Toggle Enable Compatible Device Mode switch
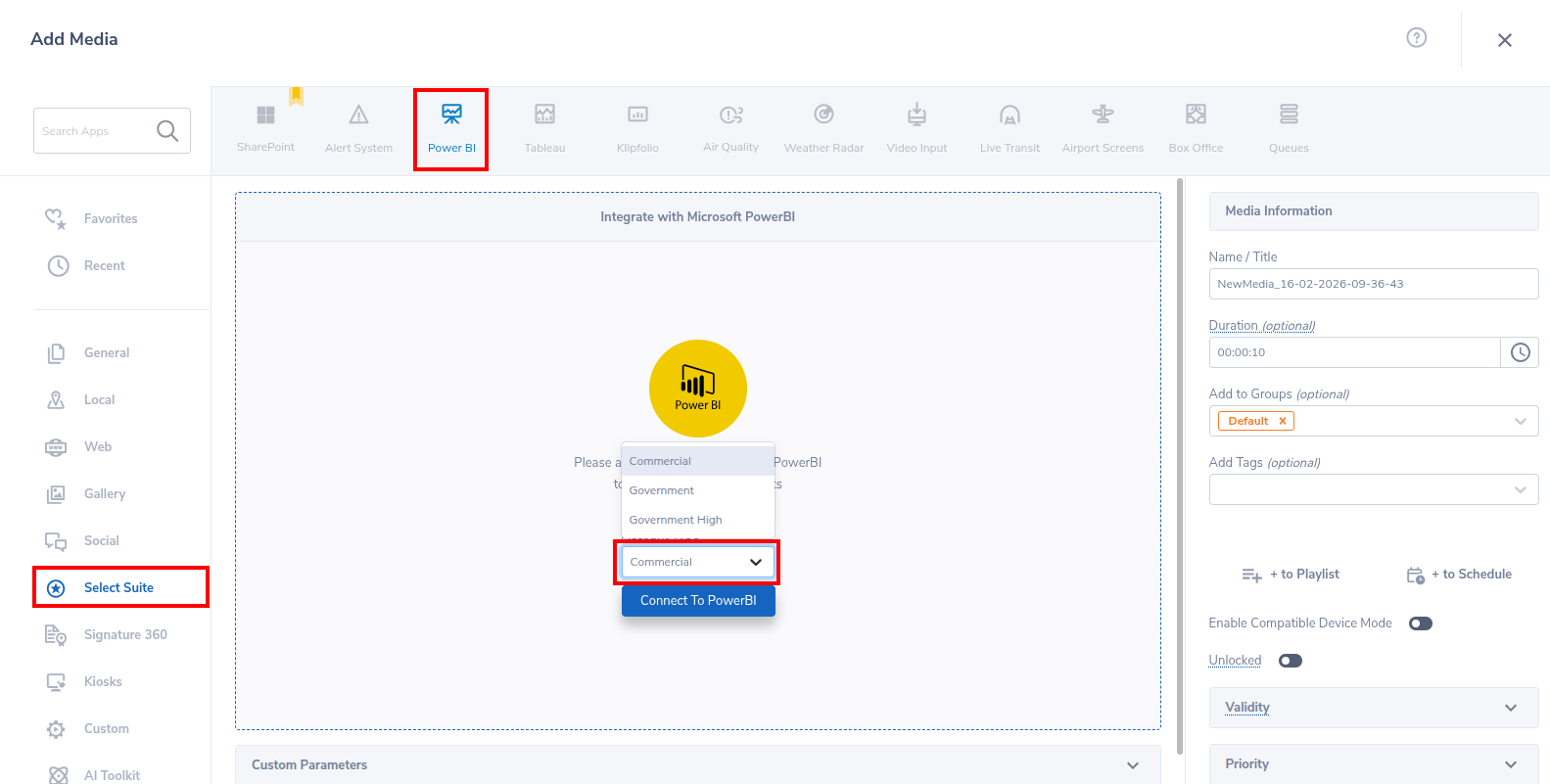The image size is (1550, 784). 1420,623
